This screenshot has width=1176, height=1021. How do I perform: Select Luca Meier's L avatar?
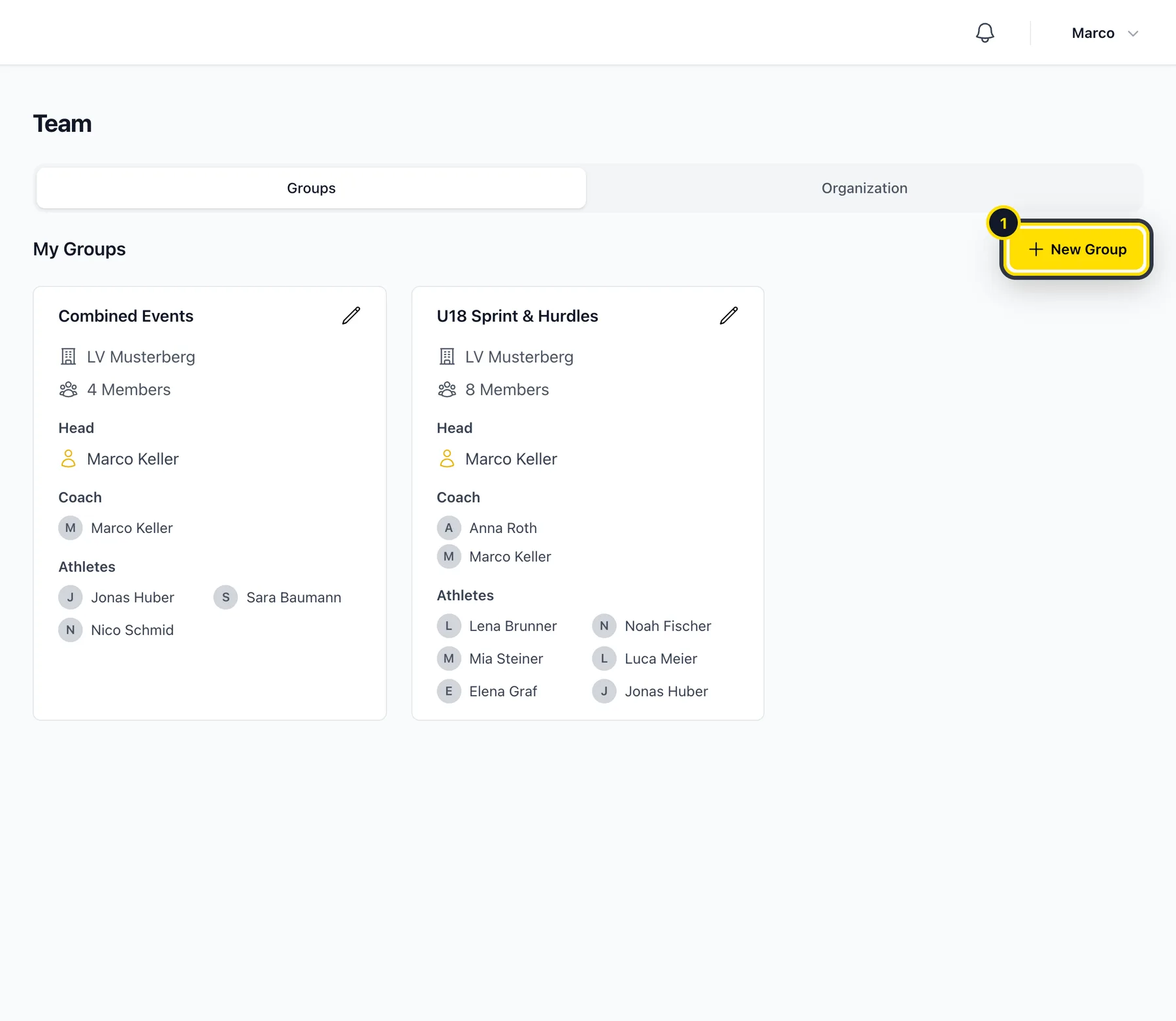pyautogui.click(x=604, y=658)
